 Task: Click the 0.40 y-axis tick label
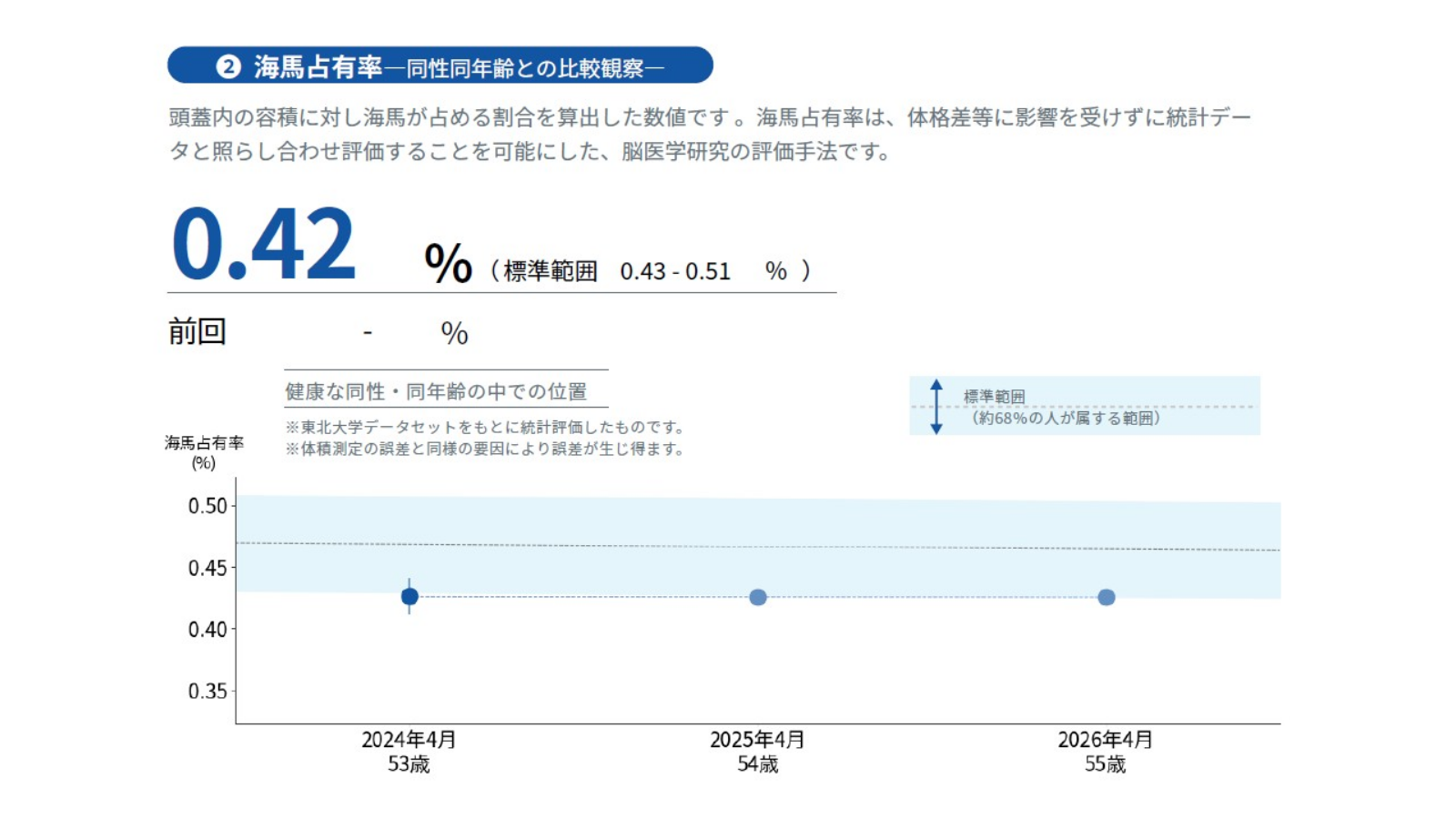(207, 629)
